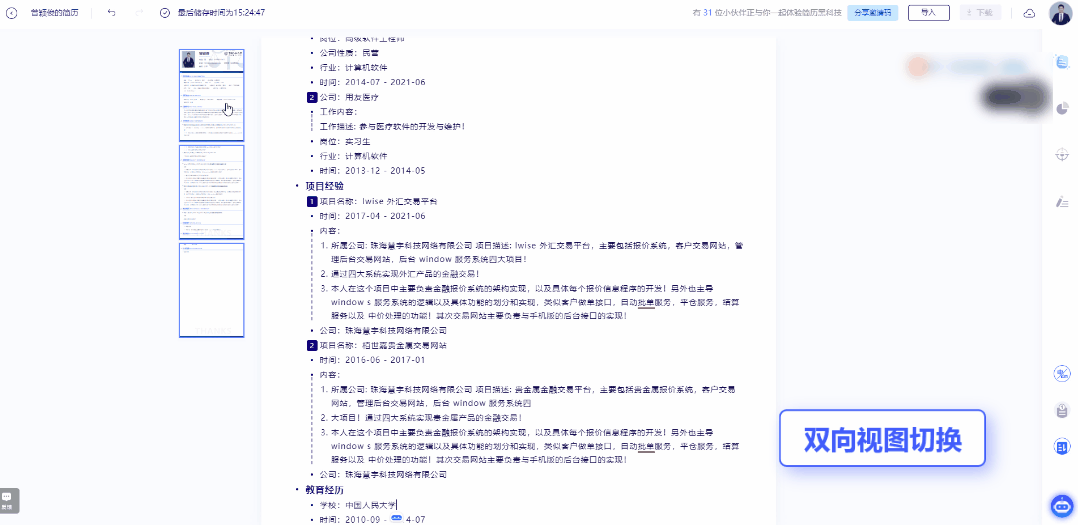
Task: Open the pie chart icon in right sidebar
Action: (1062, 109)
